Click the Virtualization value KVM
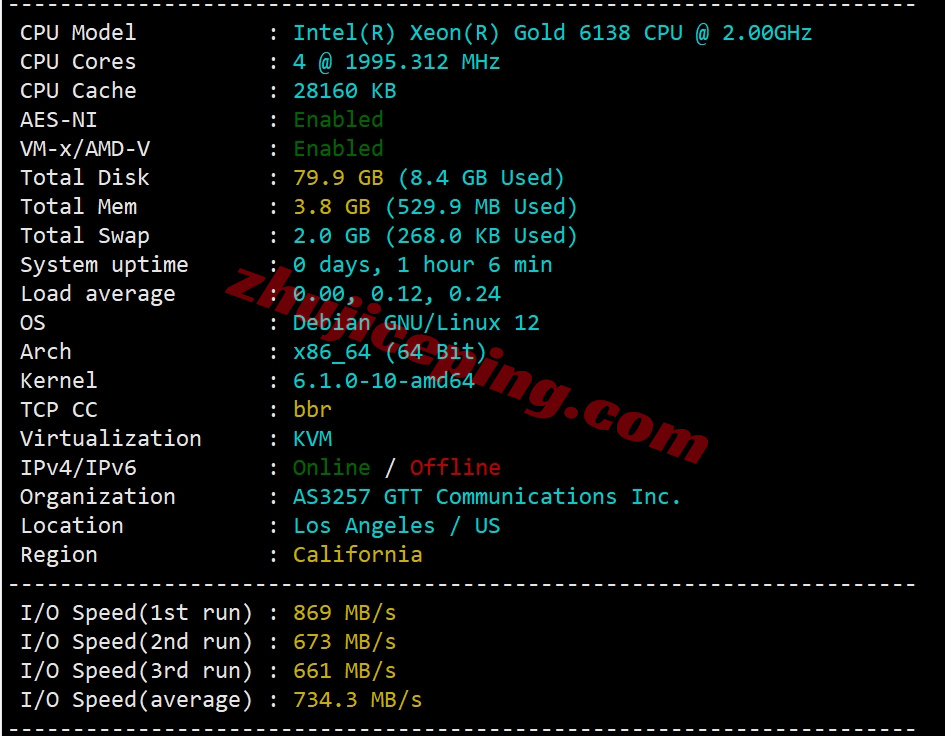Image resolution: width=945 pixels, height=736 pixels. click(x=312, y=439)
